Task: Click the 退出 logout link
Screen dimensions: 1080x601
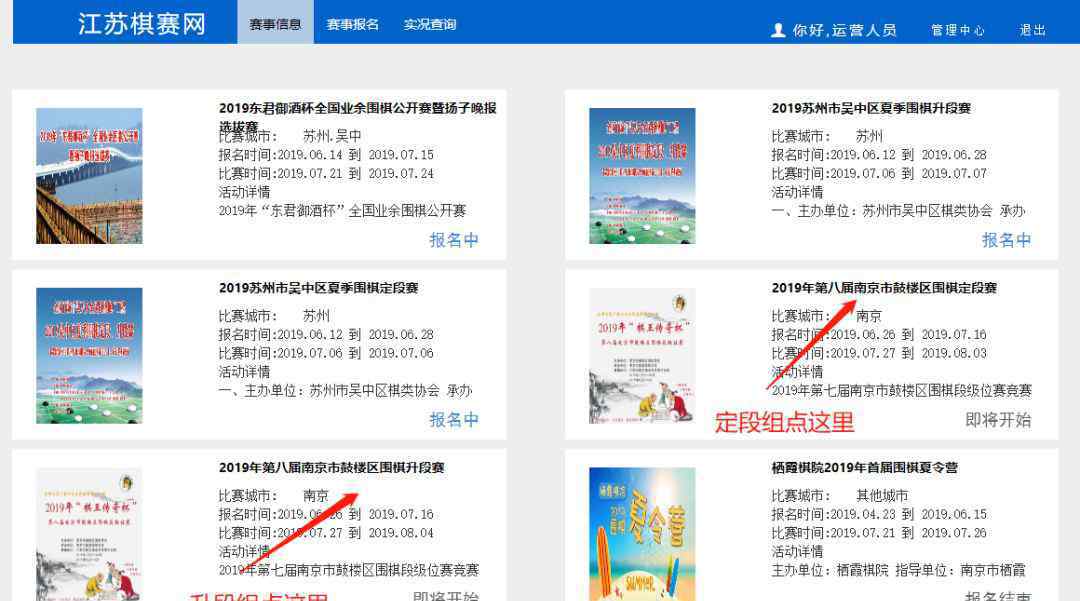Action: click(x=1032, y=30)
